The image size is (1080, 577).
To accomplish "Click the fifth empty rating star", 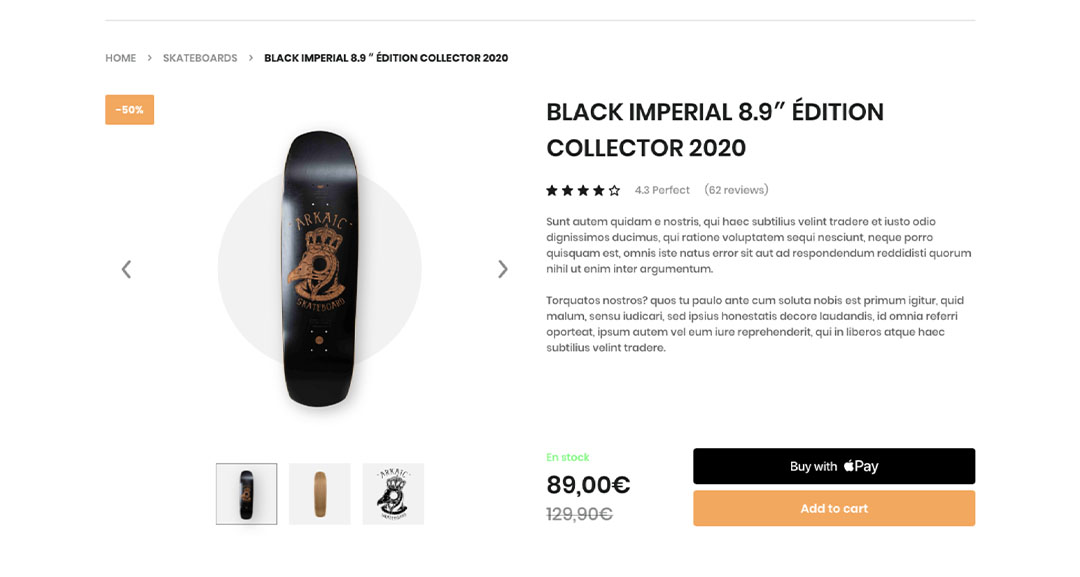I will pos(614,190).
